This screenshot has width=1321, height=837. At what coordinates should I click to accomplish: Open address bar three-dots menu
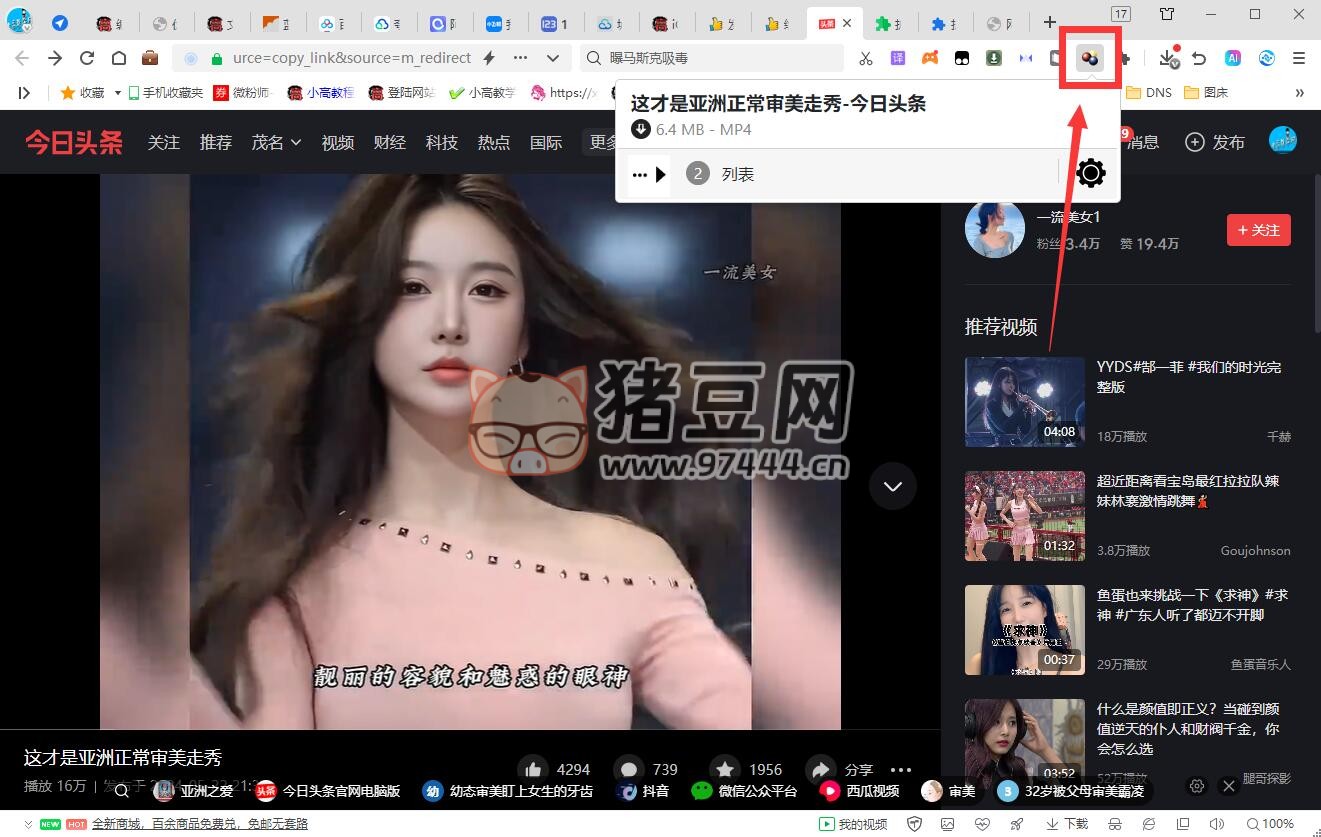click(x=521, y=58)
